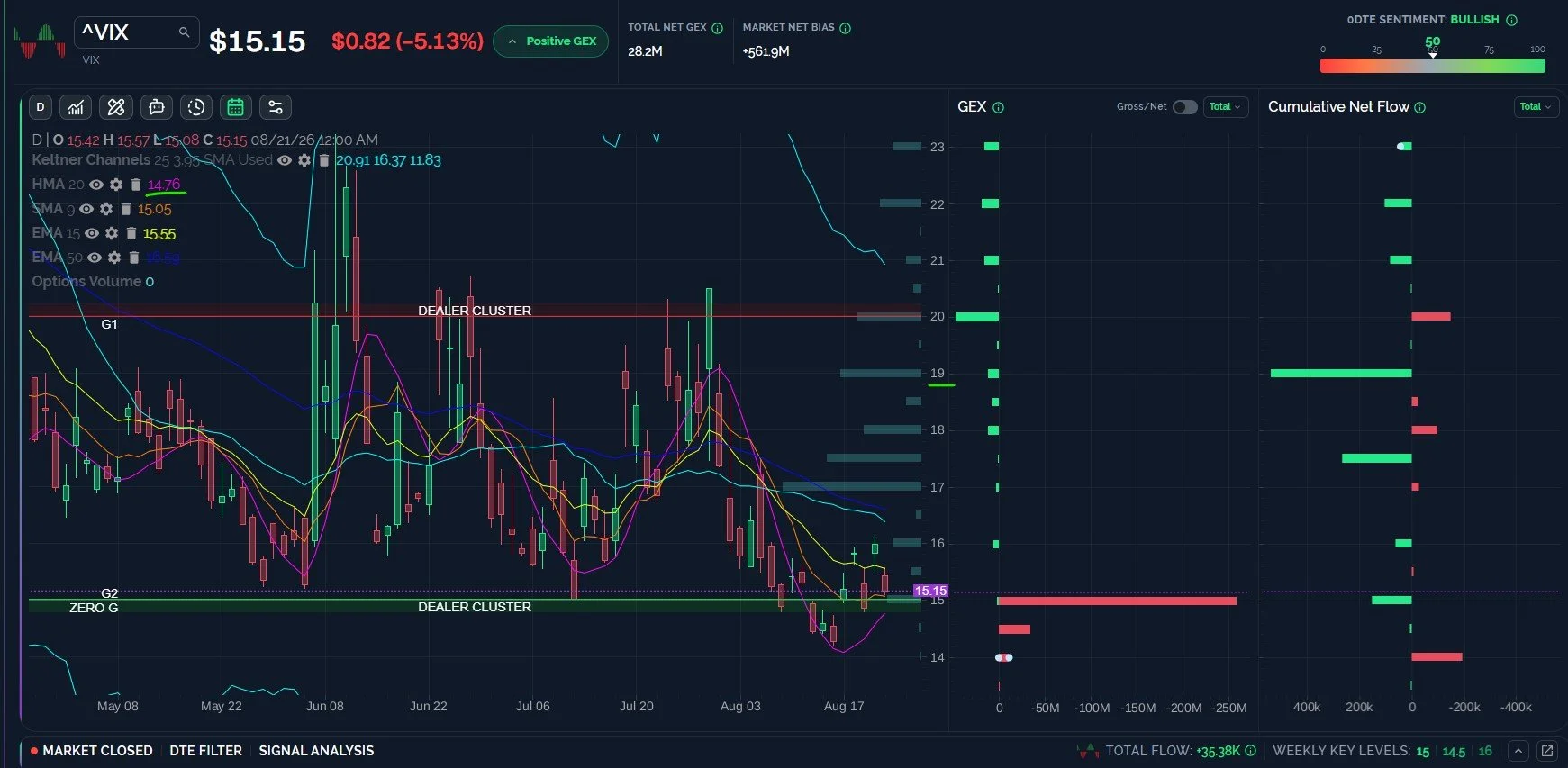Click the G1 level label
The image size is (1568, 768).
coord(109,324)
